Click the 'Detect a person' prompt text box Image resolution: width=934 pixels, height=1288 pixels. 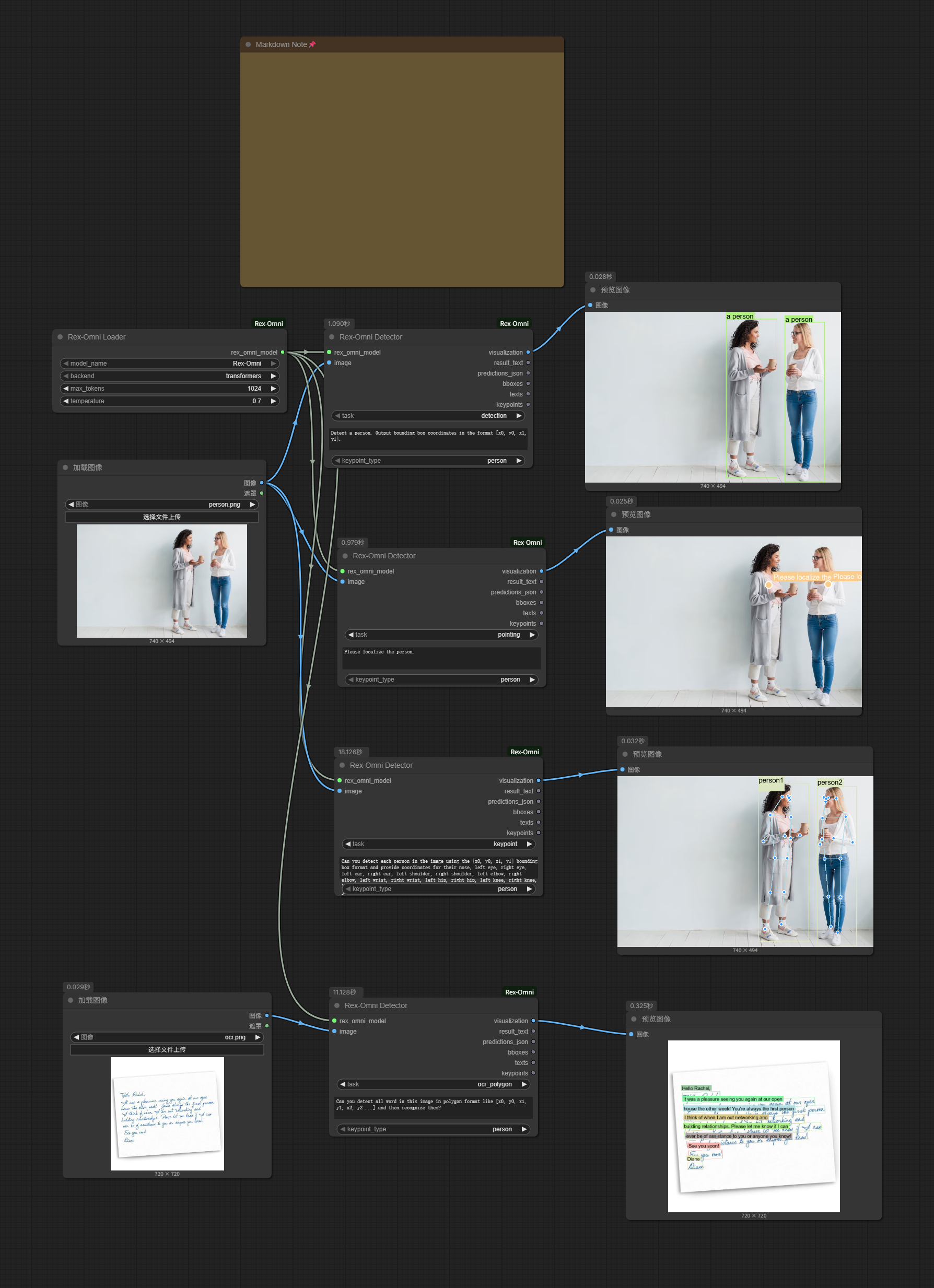[428, 439]
